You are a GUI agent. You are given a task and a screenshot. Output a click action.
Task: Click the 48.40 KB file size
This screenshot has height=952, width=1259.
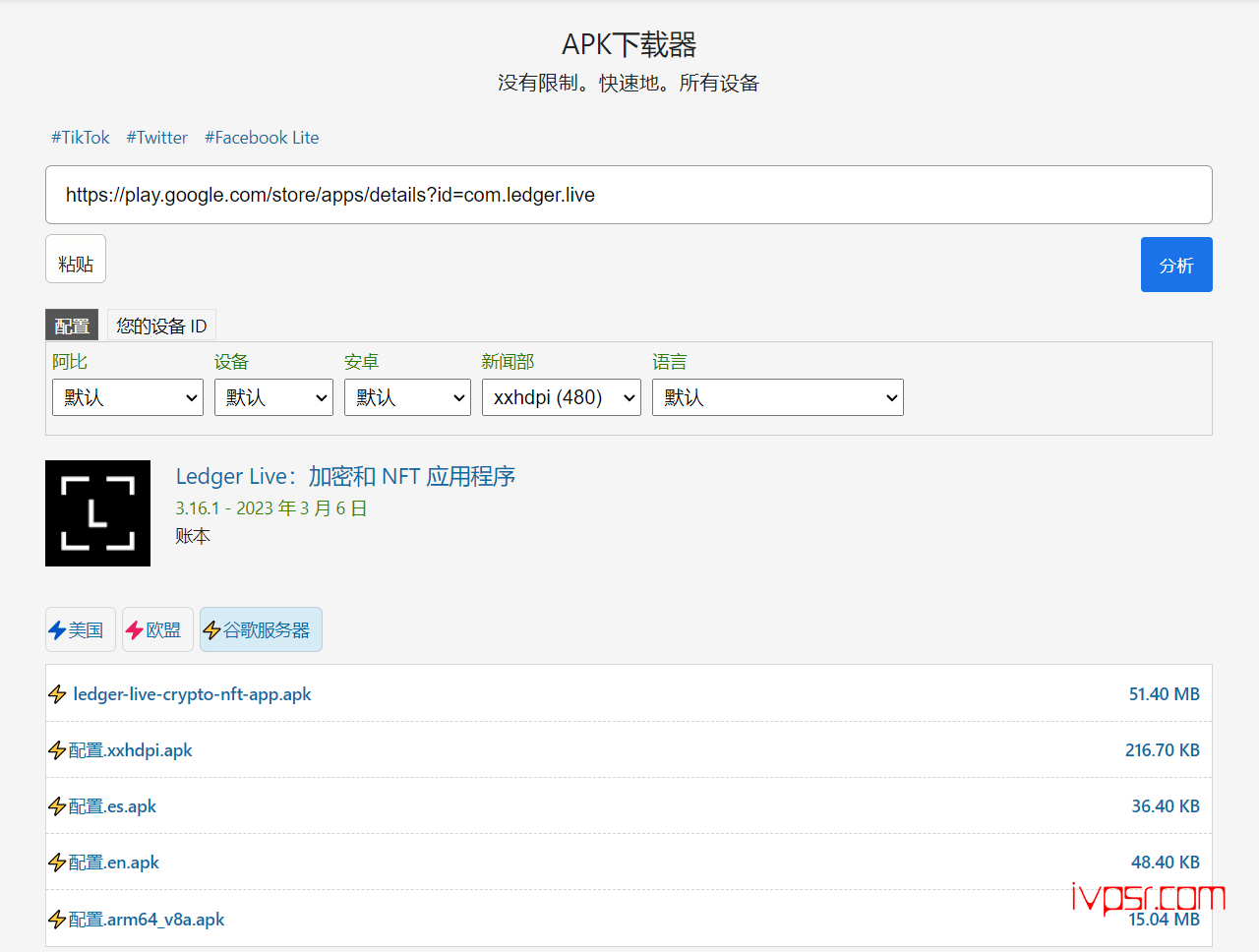click(1166, 863)
